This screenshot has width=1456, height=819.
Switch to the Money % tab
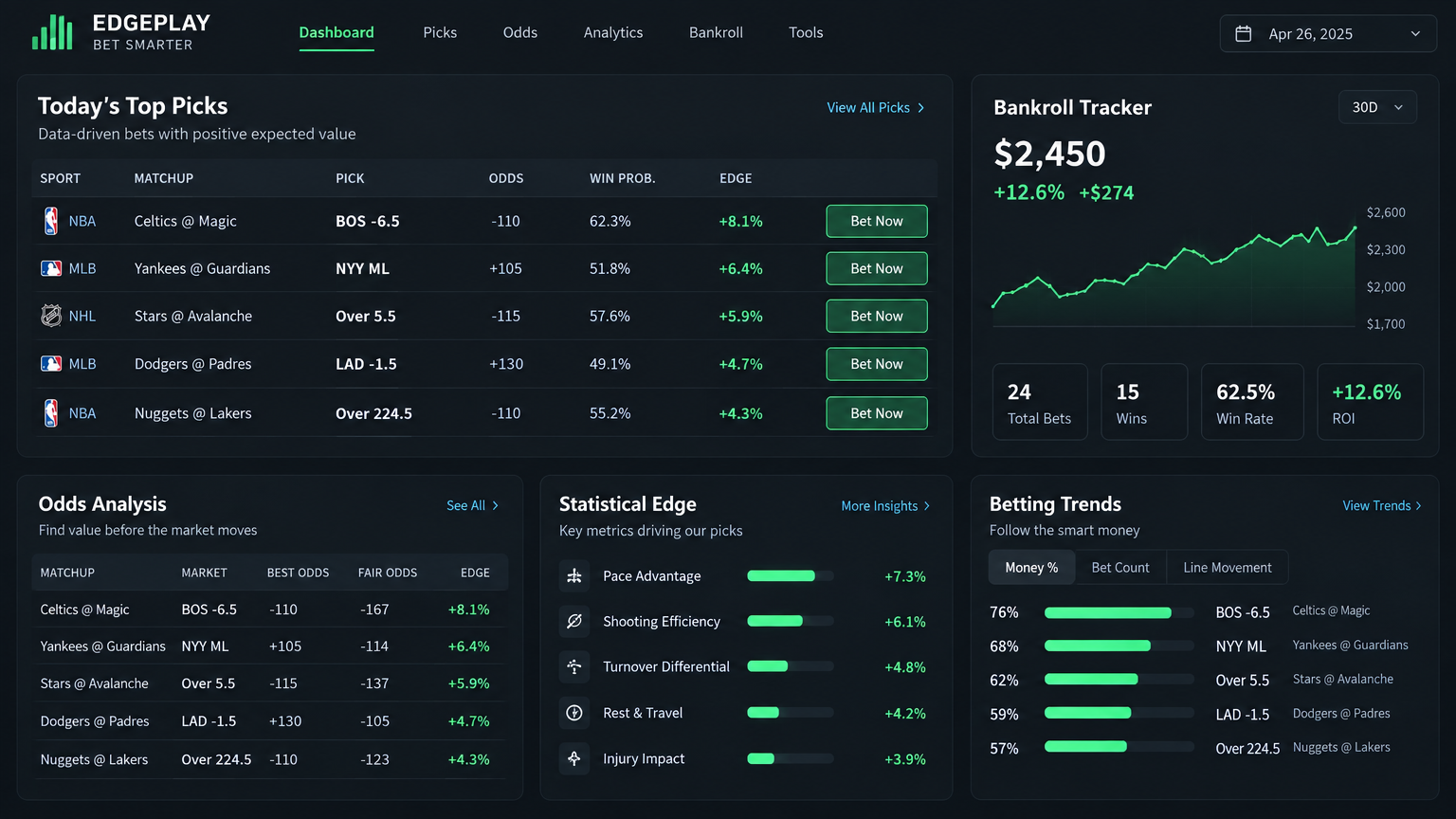point(1031,567)
